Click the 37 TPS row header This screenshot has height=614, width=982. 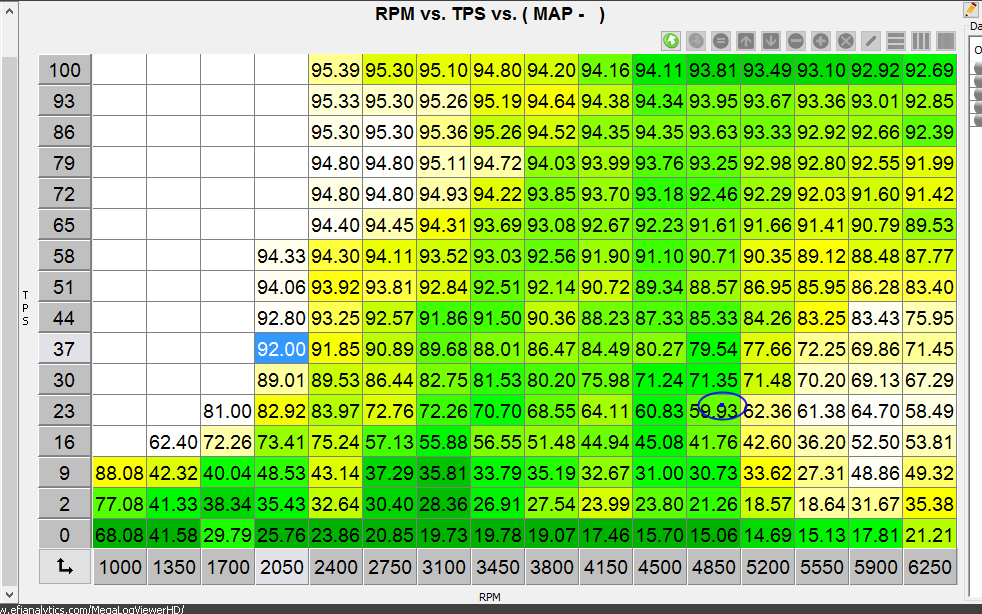coord(65,350)
